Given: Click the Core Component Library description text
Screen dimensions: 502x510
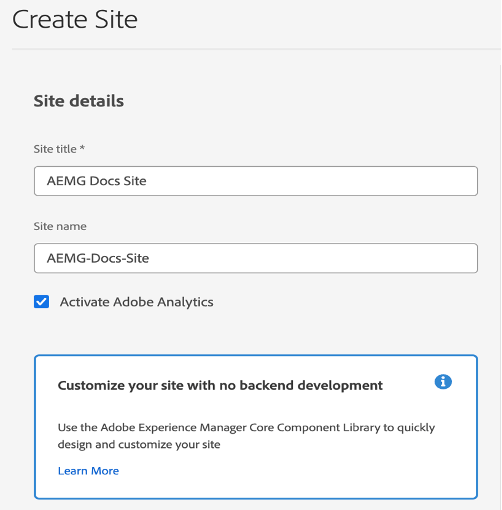Looking at the screenshot, I should coord(246,436).
